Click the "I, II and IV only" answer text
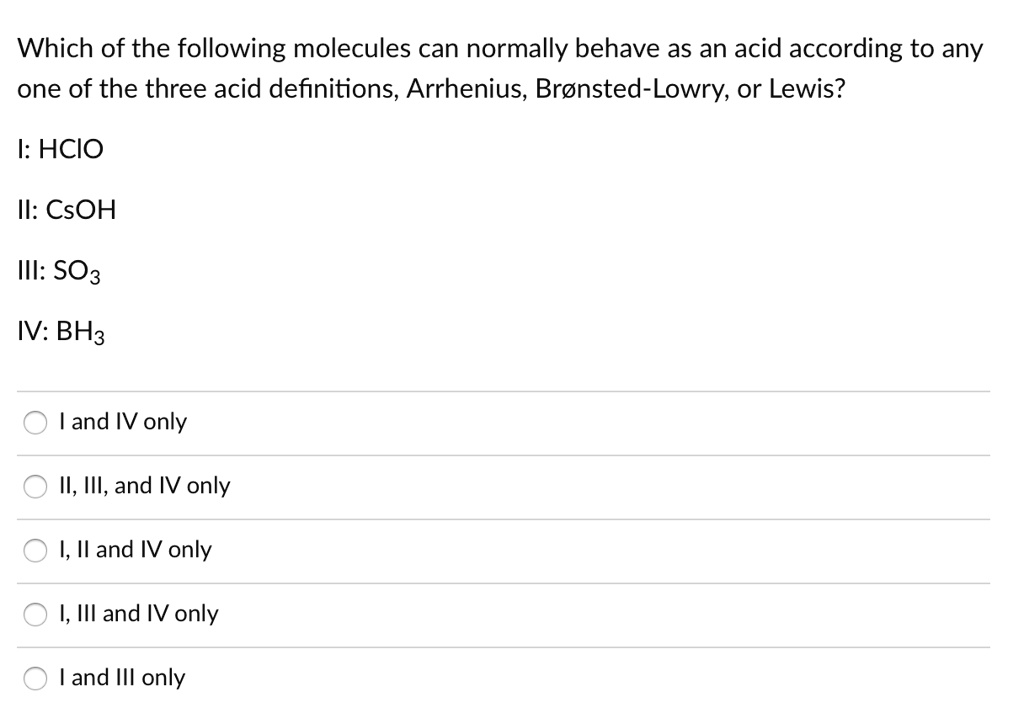The image size is (1024, 724). click(x=134, y=549)
